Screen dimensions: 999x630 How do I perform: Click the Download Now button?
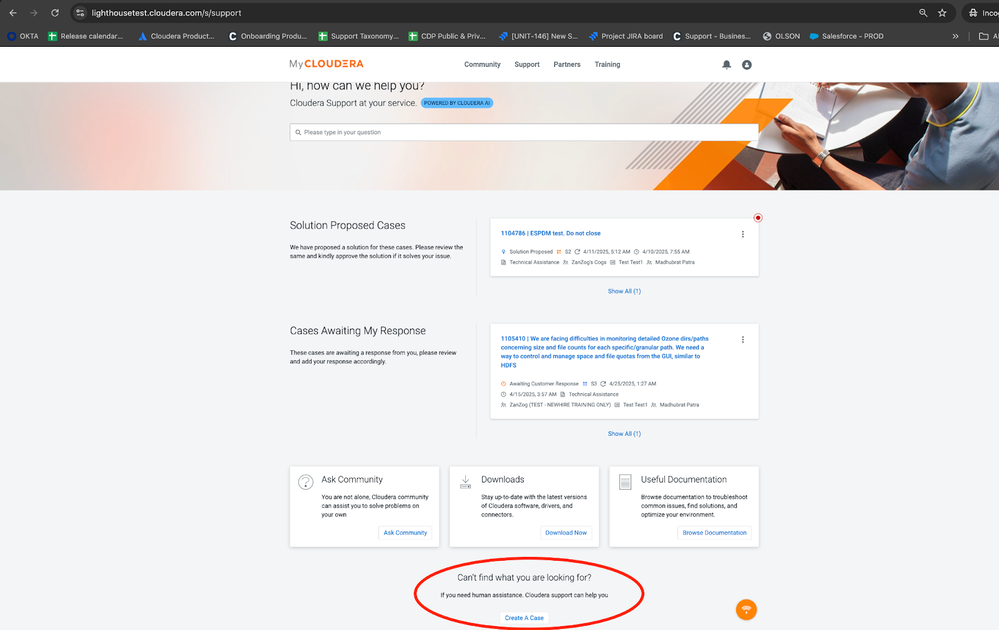click(566, 533)
